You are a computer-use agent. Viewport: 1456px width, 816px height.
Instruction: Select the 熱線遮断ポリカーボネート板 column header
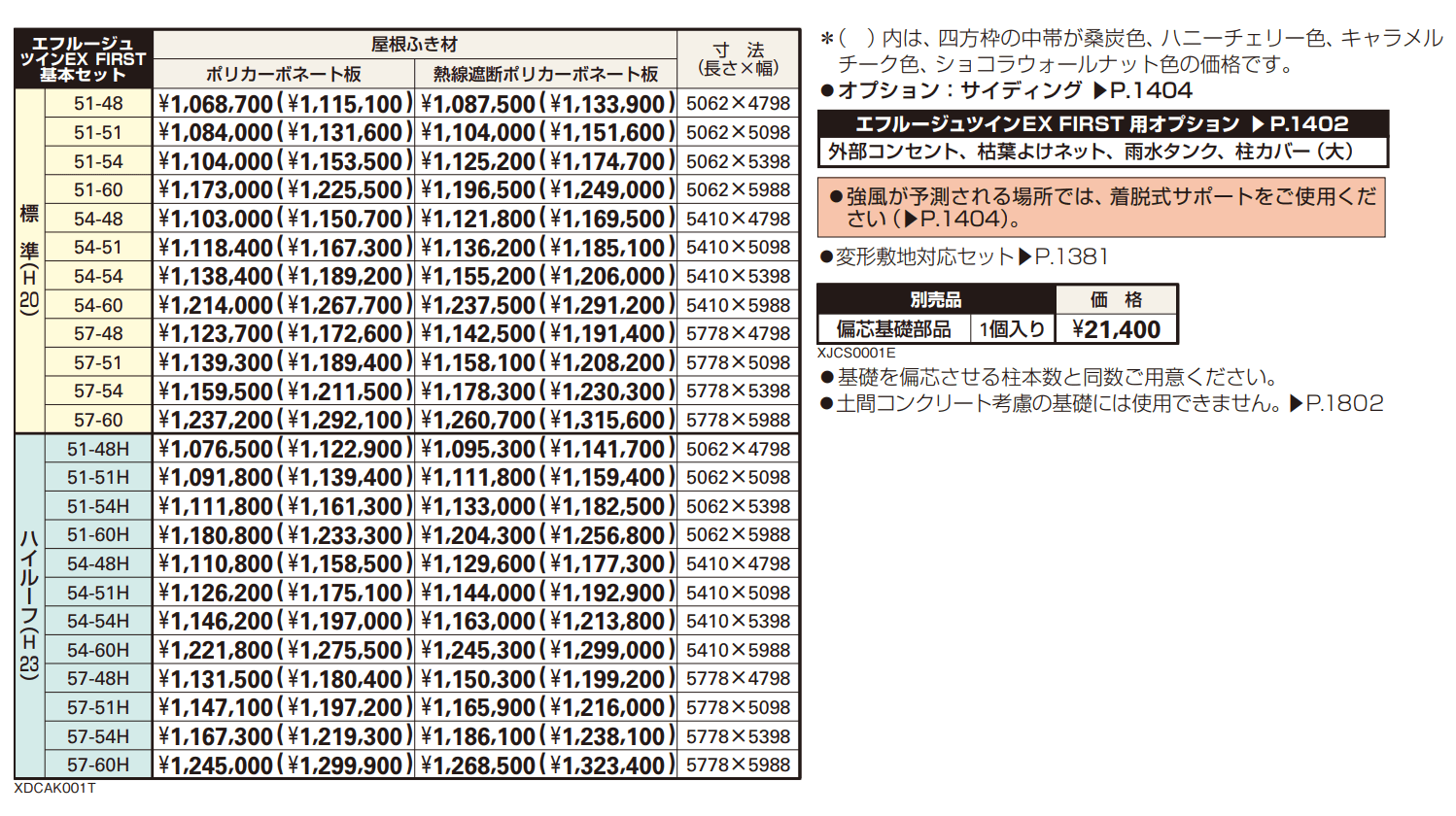pos(544,72)
